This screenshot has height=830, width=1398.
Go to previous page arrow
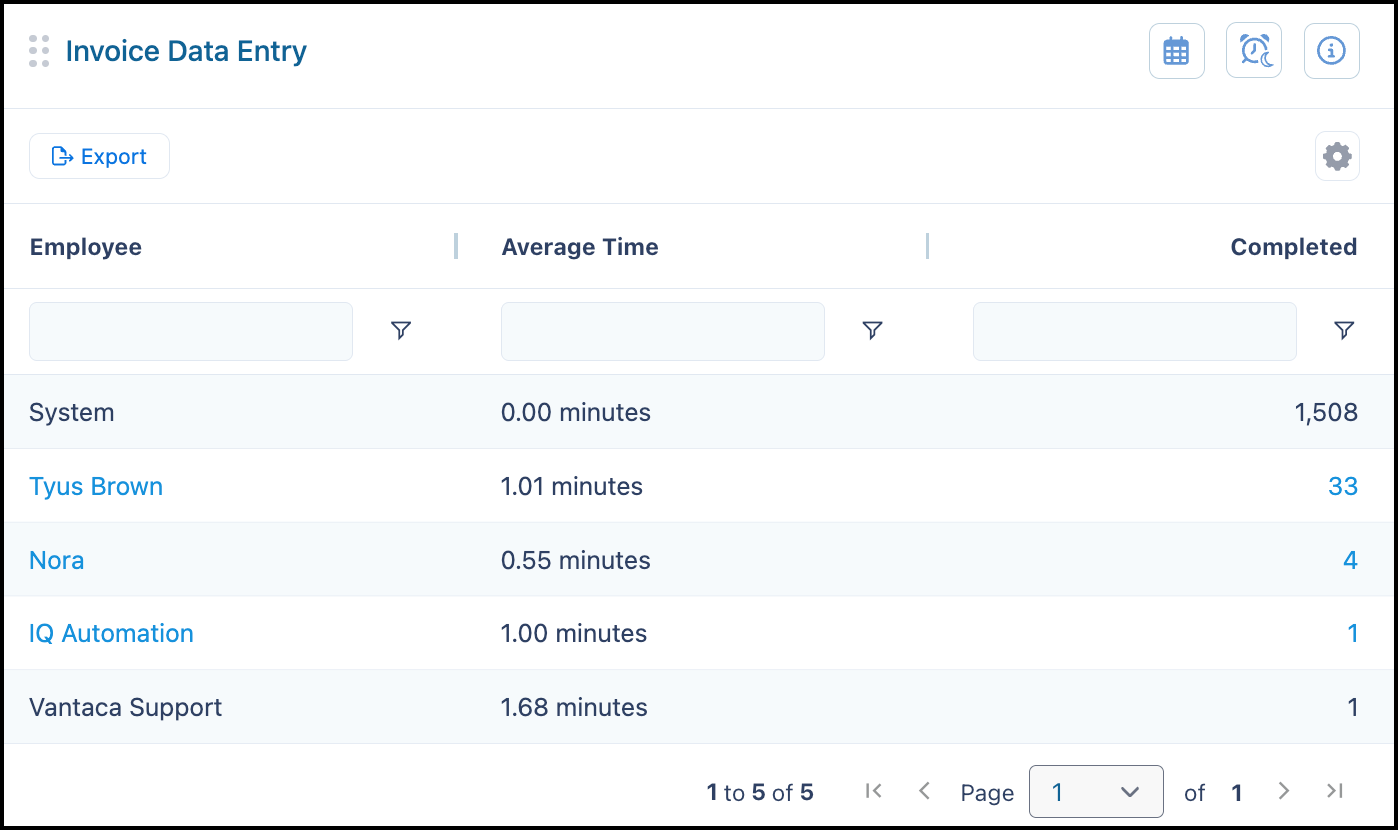pos(924,791)
